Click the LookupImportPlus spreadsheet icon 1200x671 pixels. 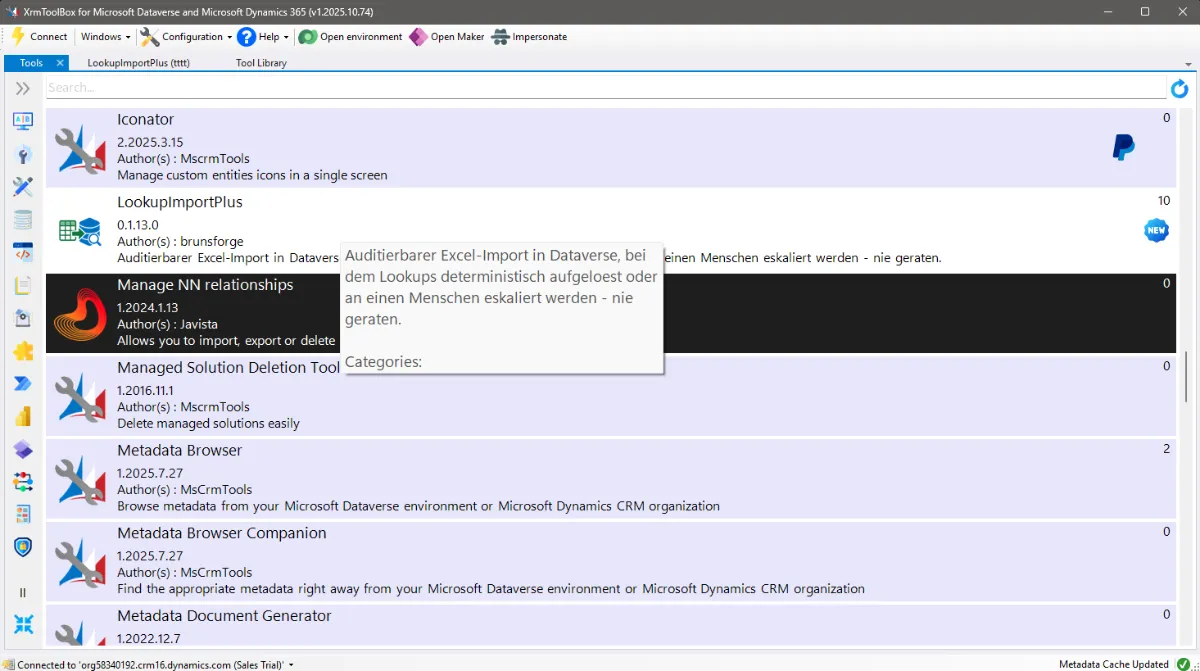tap(81, 232)
